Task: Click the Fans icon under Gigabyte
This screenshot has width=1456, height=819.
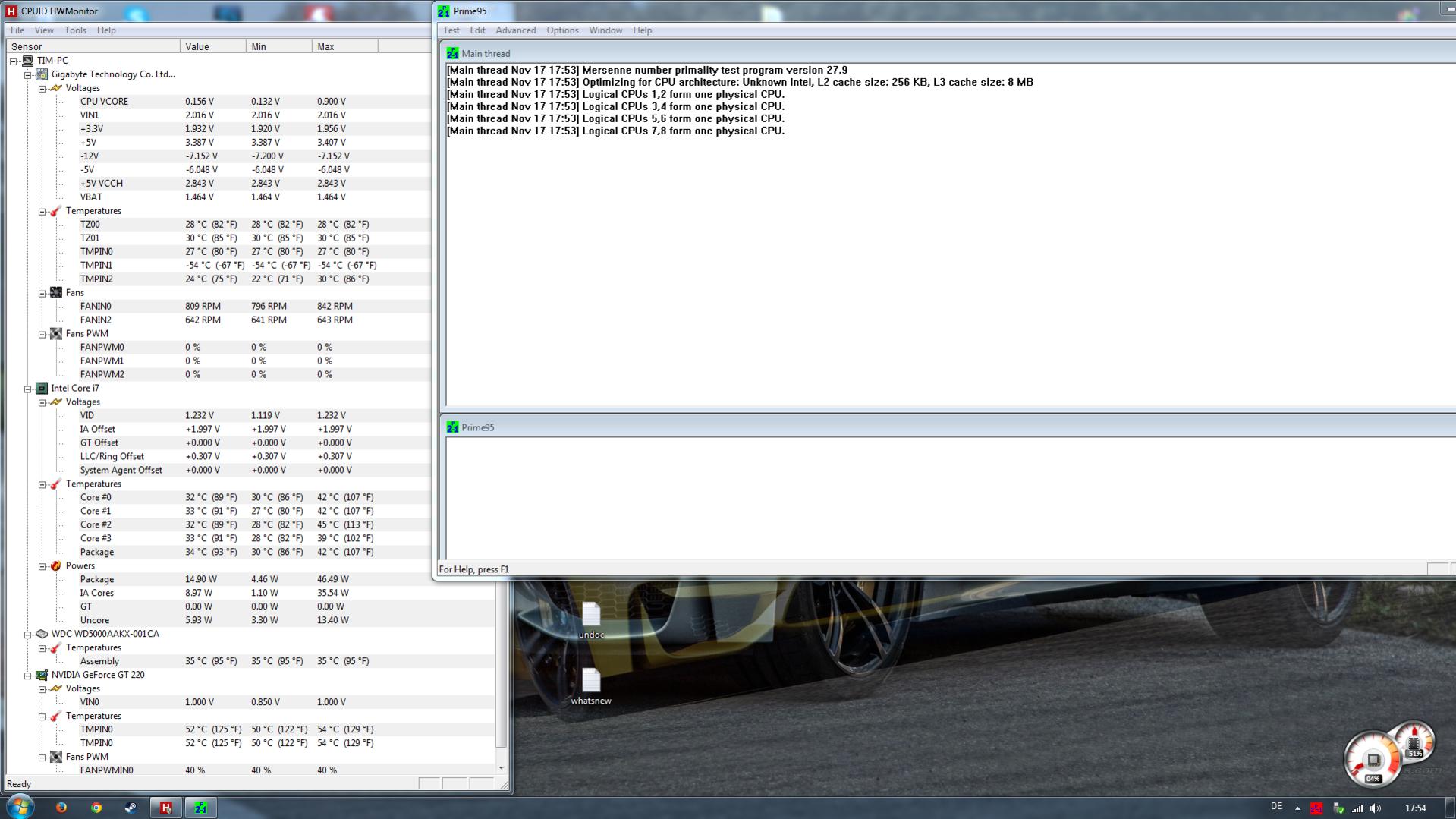Action: 56,293
